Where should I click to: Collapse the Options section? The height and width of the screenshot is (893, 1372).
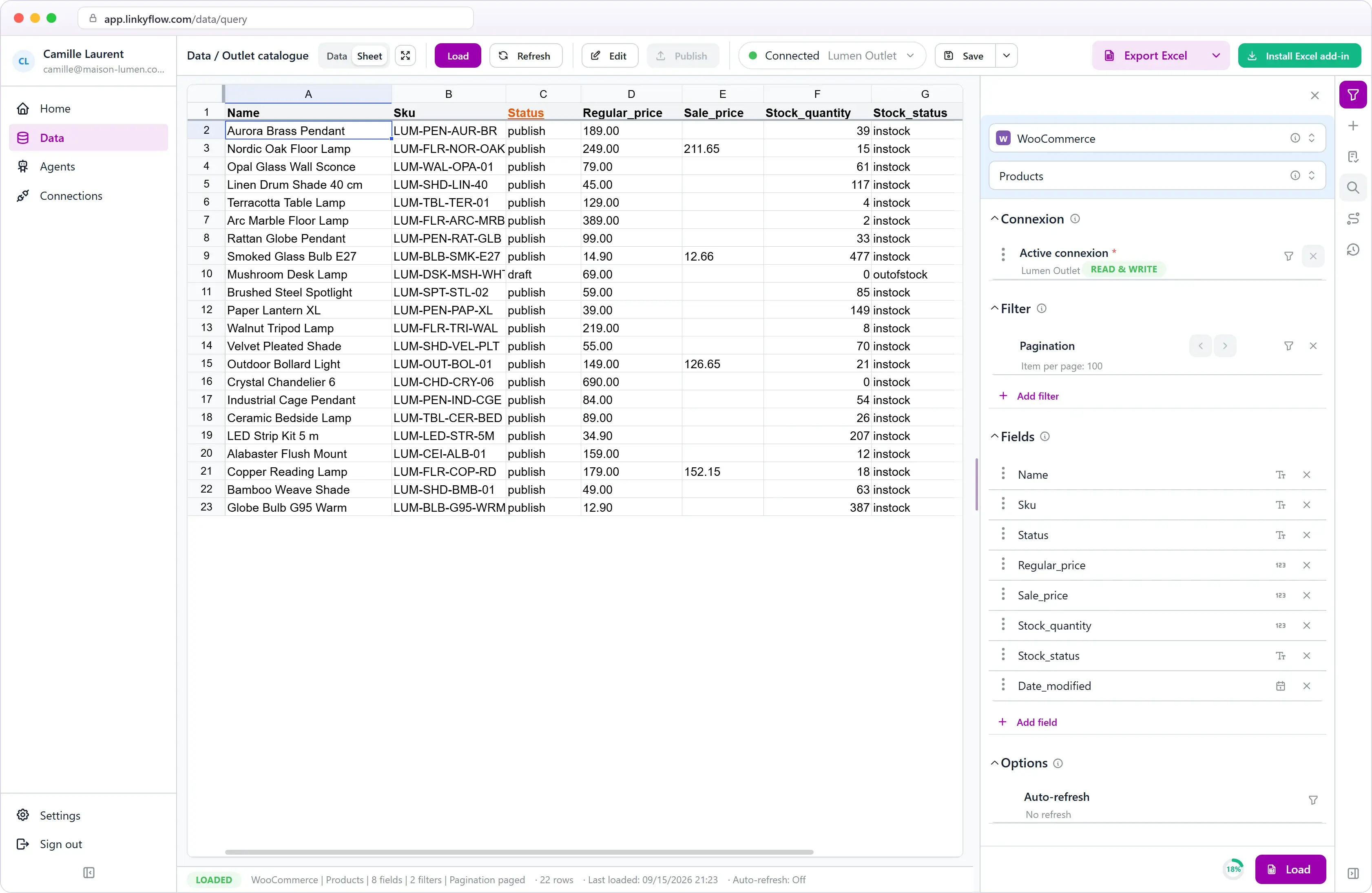pos(994,763)
